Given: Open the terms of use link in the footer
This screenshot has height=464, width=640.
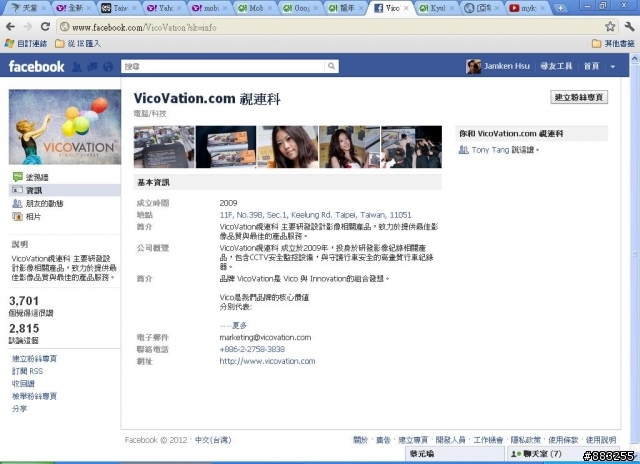Looking at the screenshot, I should coord(563,440).
